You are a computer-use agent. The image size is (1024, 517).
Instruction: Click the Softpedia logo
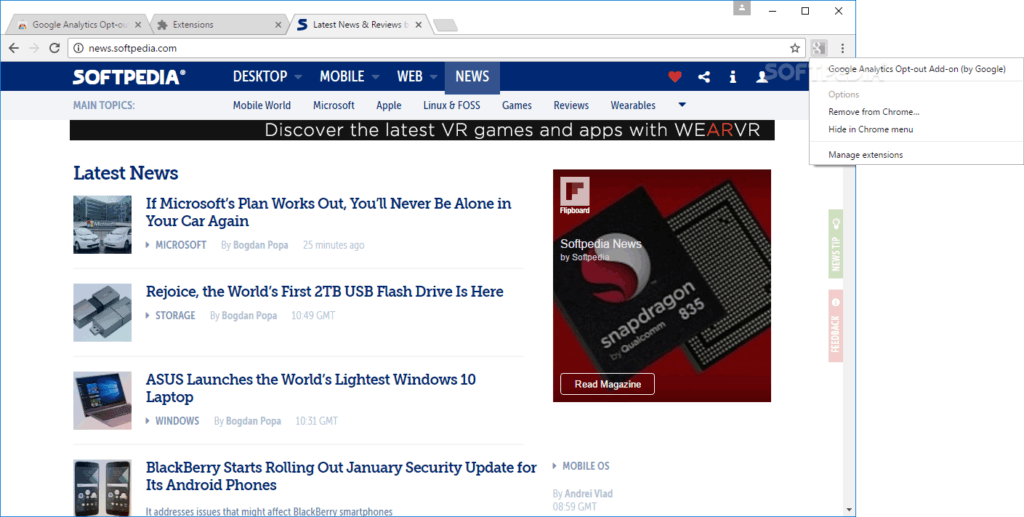pos(129,77)
